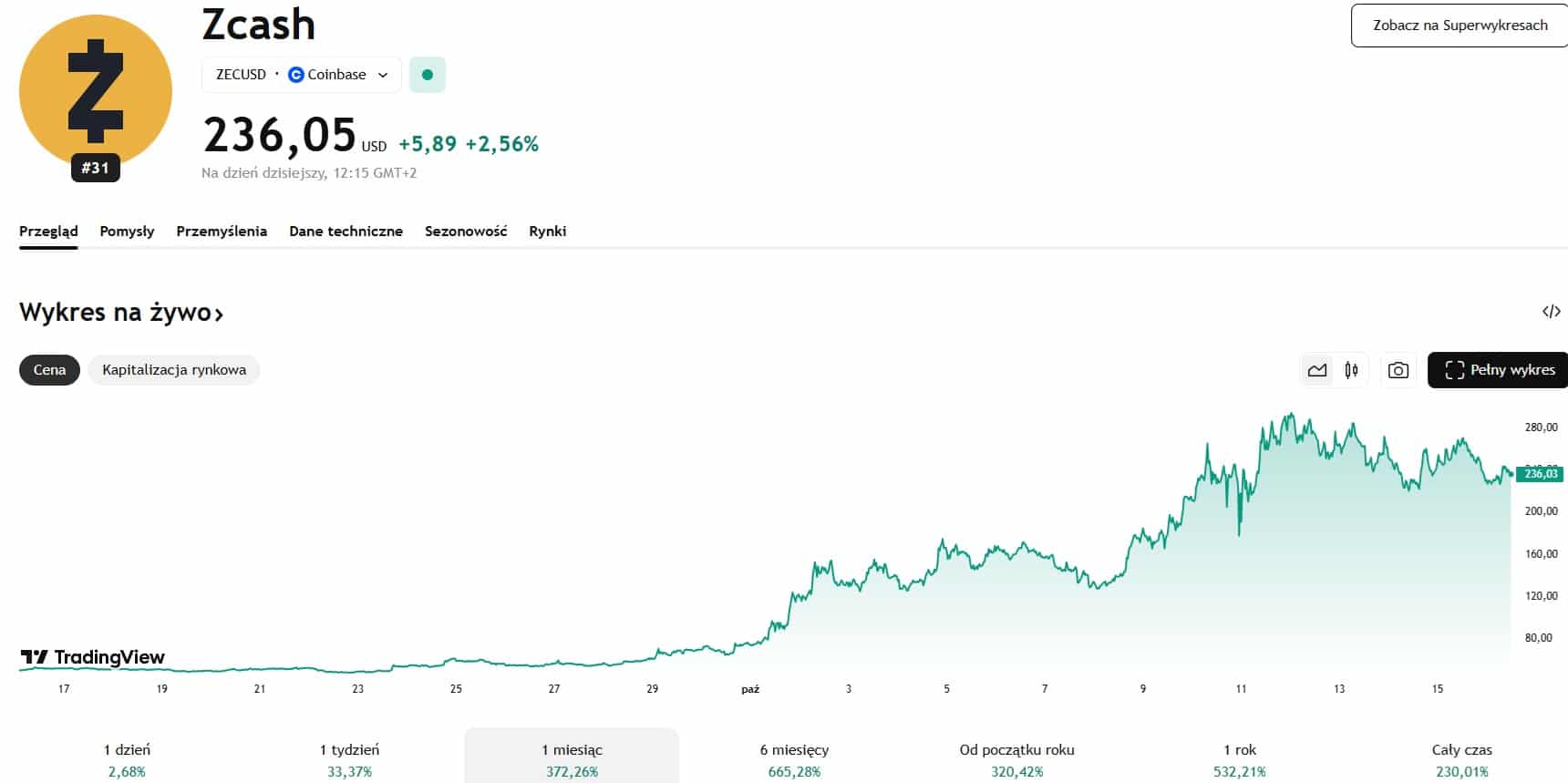
Task: Click the #31 rank badge
Action: tap(96, 168)
